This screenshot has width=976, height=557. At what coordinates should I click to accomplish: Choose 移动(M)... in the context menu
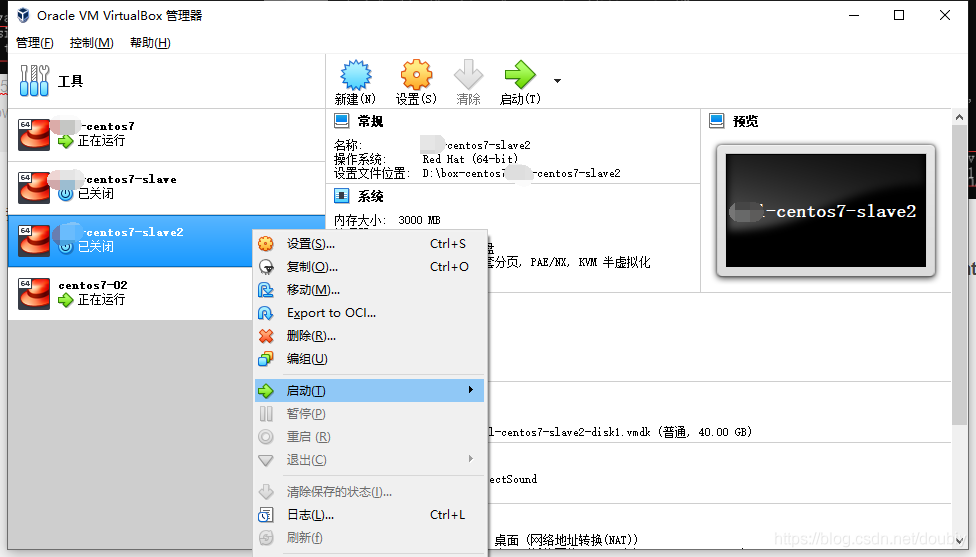coord(369,290)
